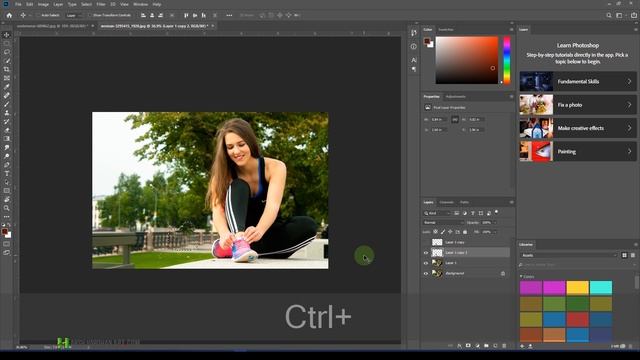The height and width of the screenshot is (360, 640).
Task: Open the workspace switcher icon
Action: tap(619, 15)
